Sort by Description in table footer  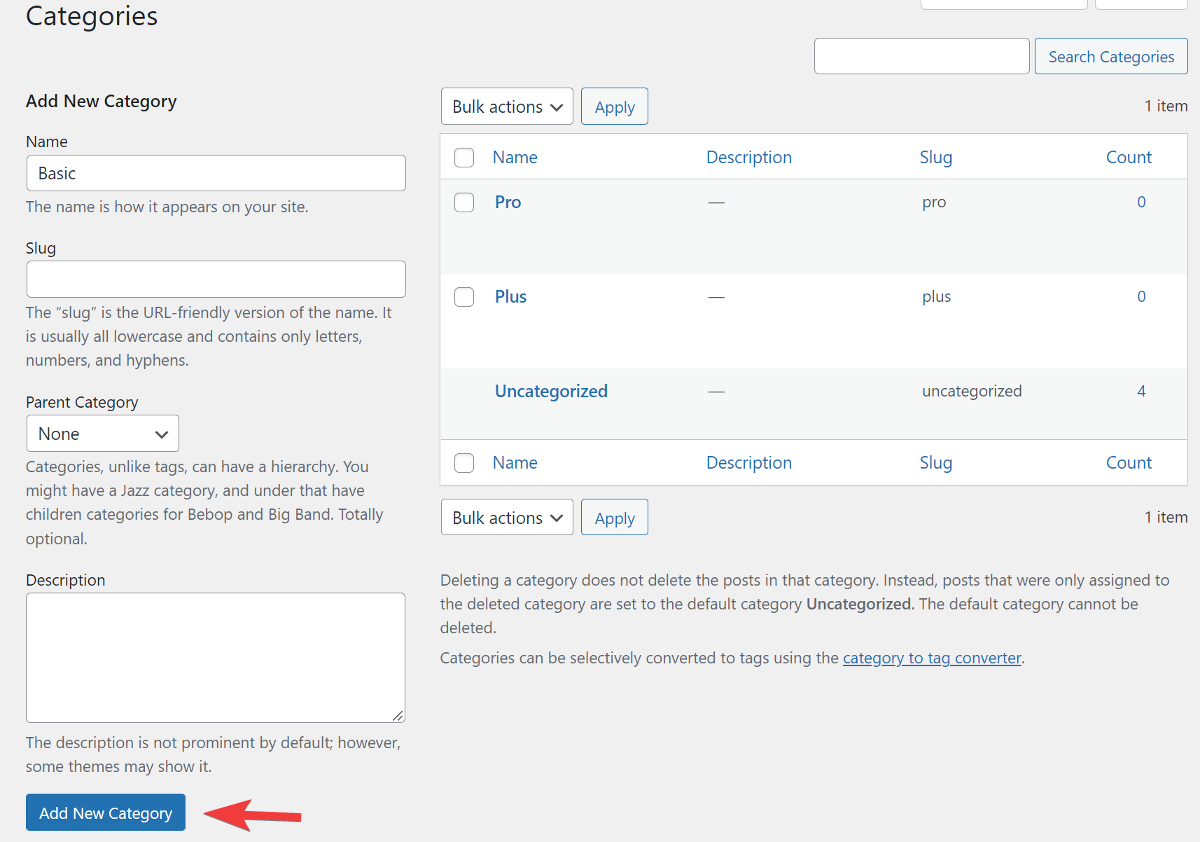click(x=749, y=463)
